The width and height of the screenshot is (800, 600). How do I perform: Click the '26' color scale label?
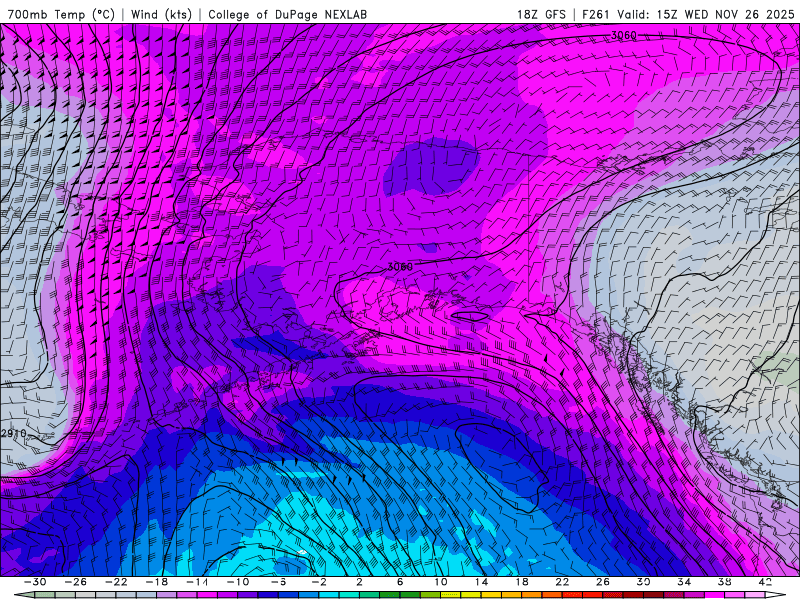(603, 582)
